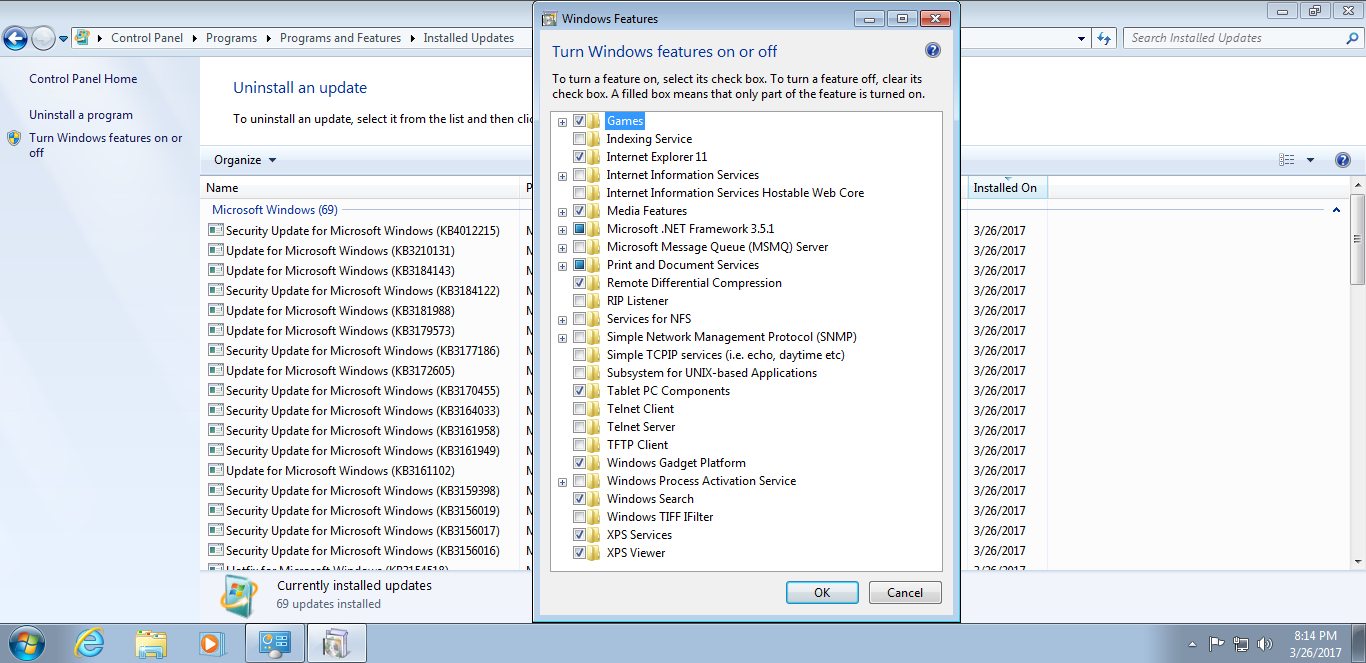Open the Organize dropdown menu
Viewport: 1366px width, 663px height.
pos(245,160)
